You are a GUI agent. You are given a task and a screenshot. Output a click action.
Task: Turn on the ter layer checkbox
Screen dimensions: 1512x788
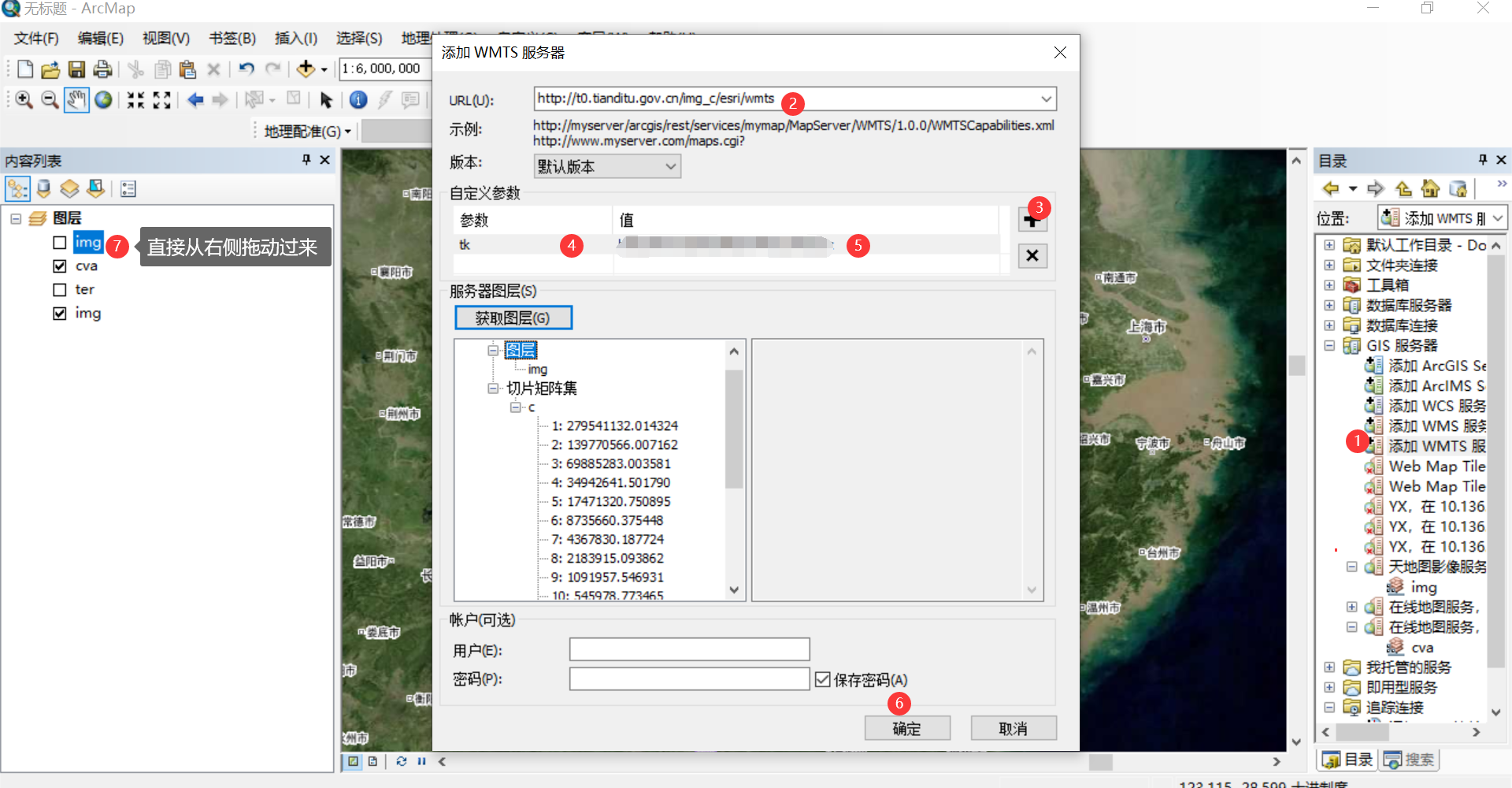point(60,290)
